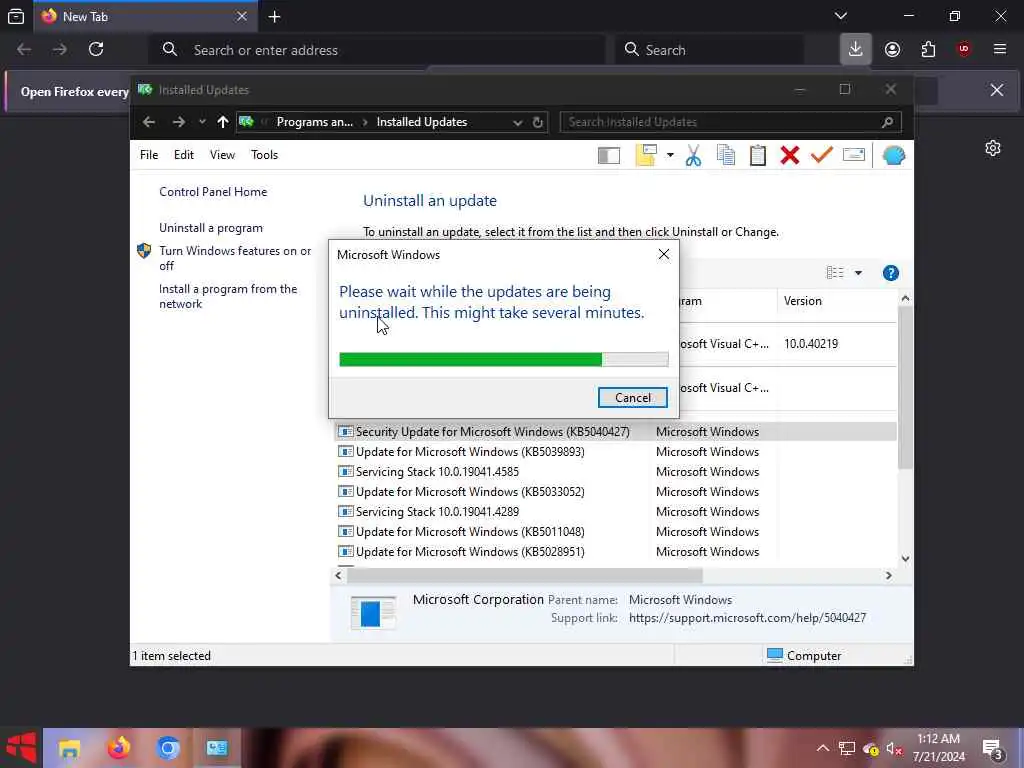Viewport: 1024px width, 768px height.
Task: Open the View menu in Installed Updates
Action: pos(222,155)
